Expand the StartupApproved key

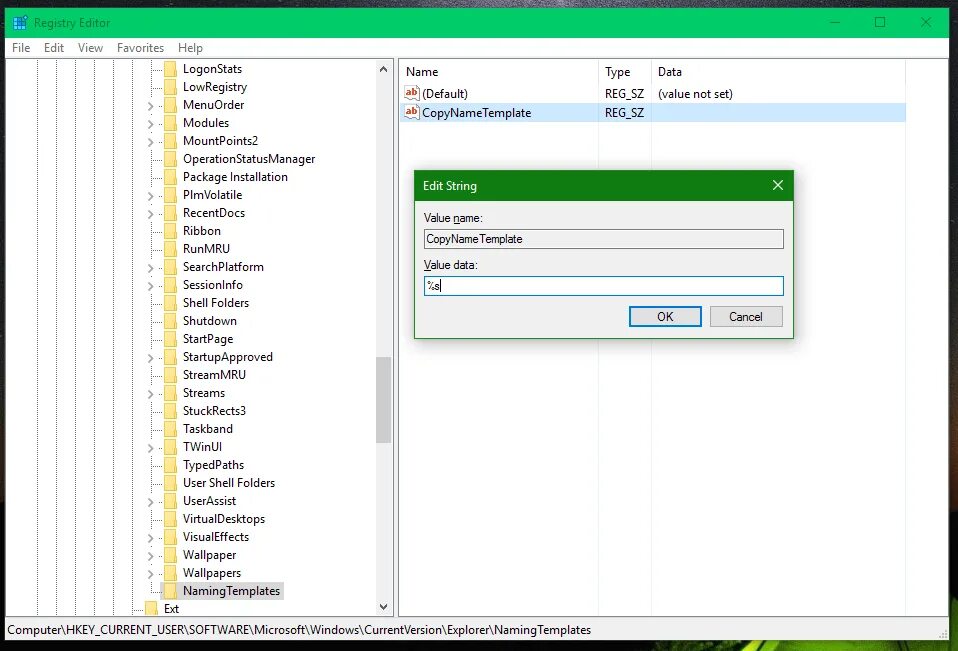[x=150, y=358]
